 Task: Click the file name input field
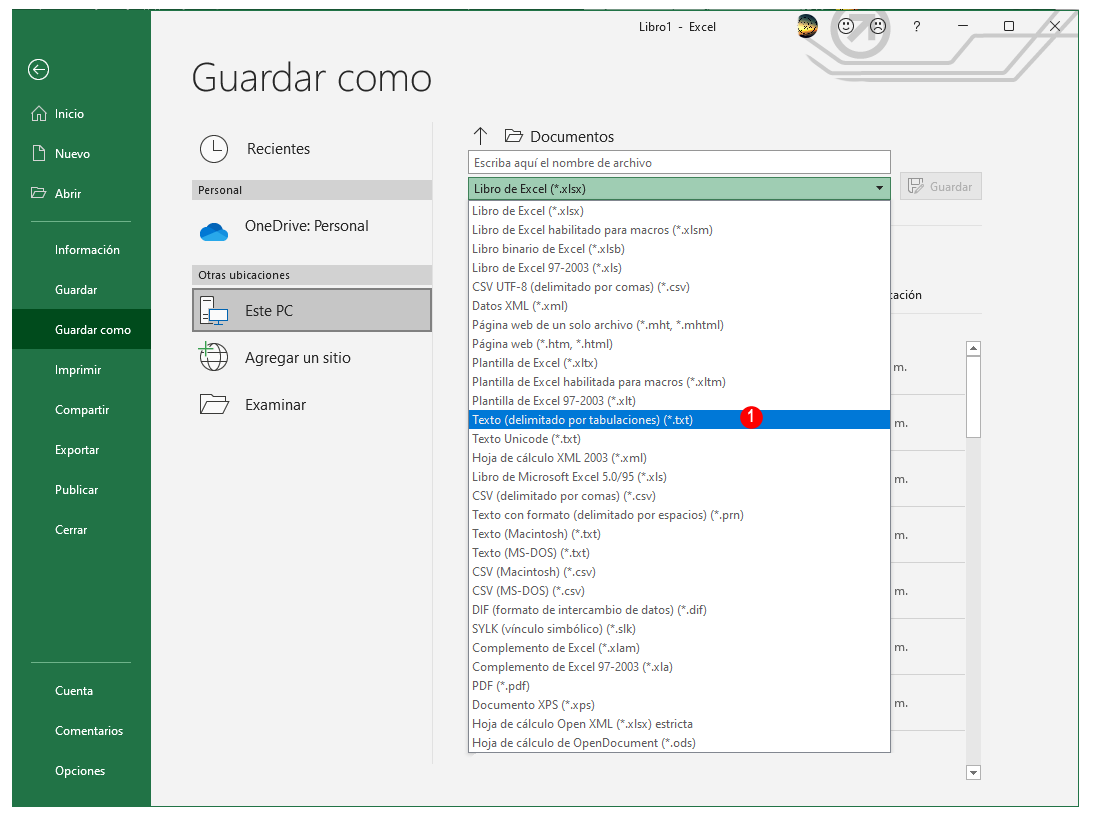coord(680,162)
